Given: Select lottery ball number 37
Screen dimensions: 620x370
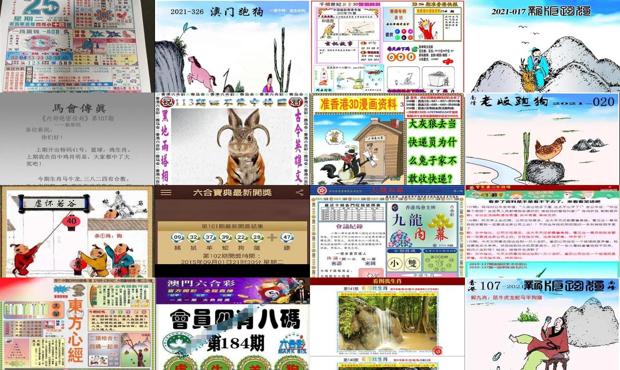Looking at the screenshot, I should (x=210, y=237).
